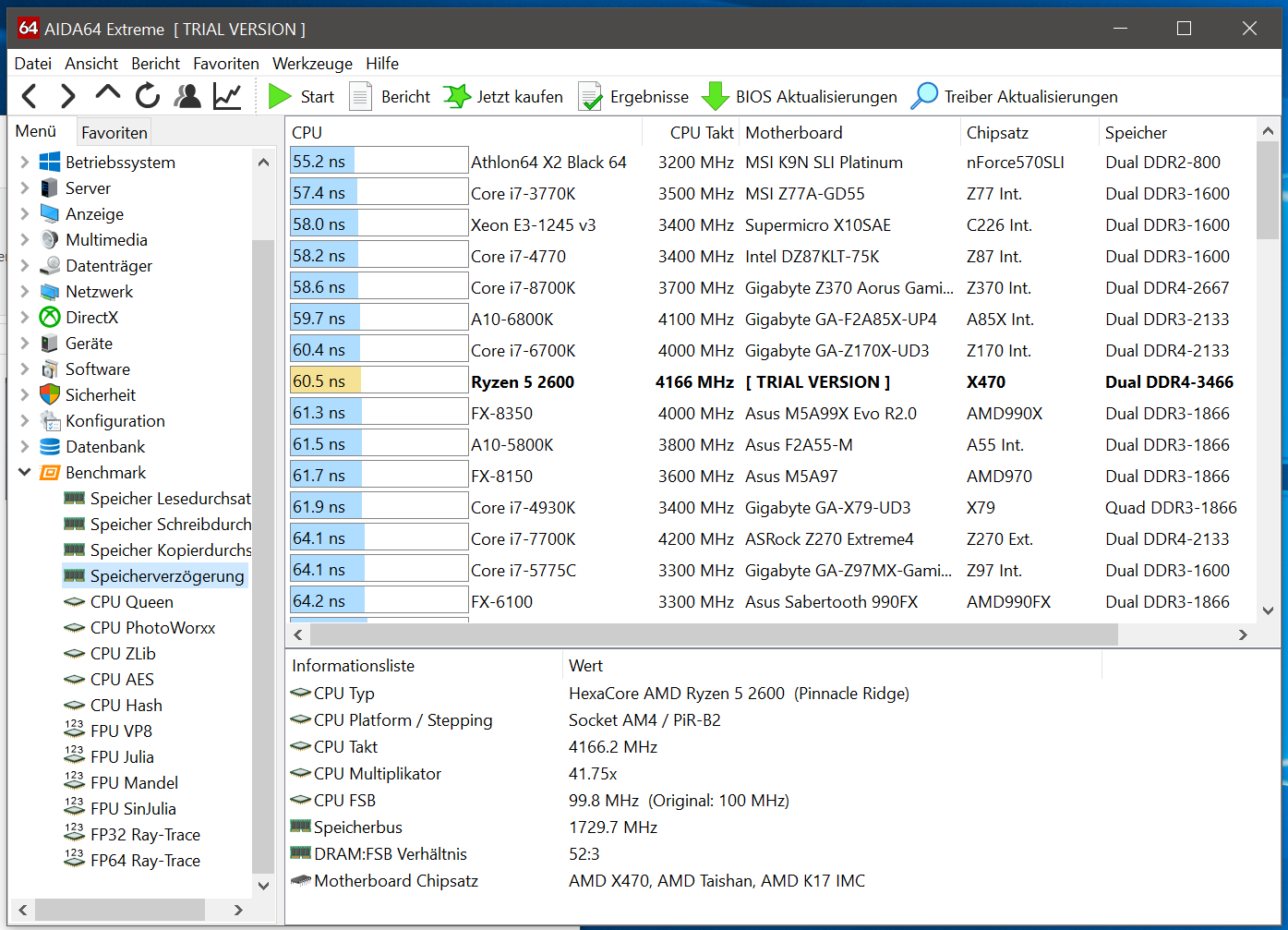Open FPU SinJulia benchmark
Image resolution: width=1288 pixels, height=930 pixels.
pyautogui.click(x=120, y=808)
